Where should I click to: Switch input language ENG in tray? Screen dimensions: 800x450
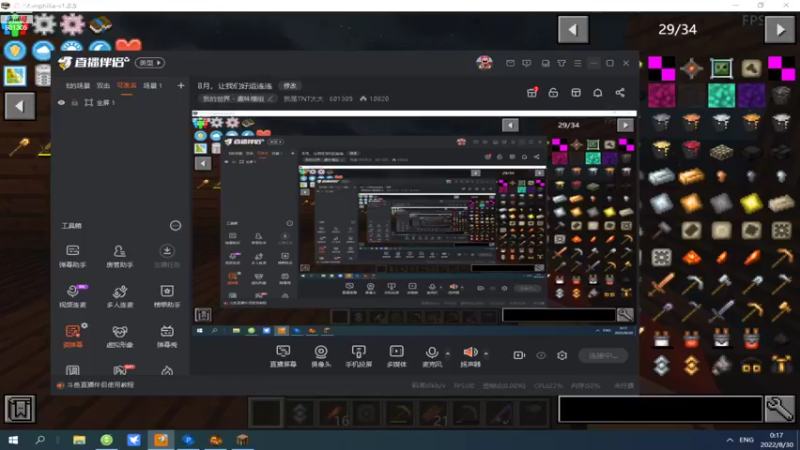746,439
